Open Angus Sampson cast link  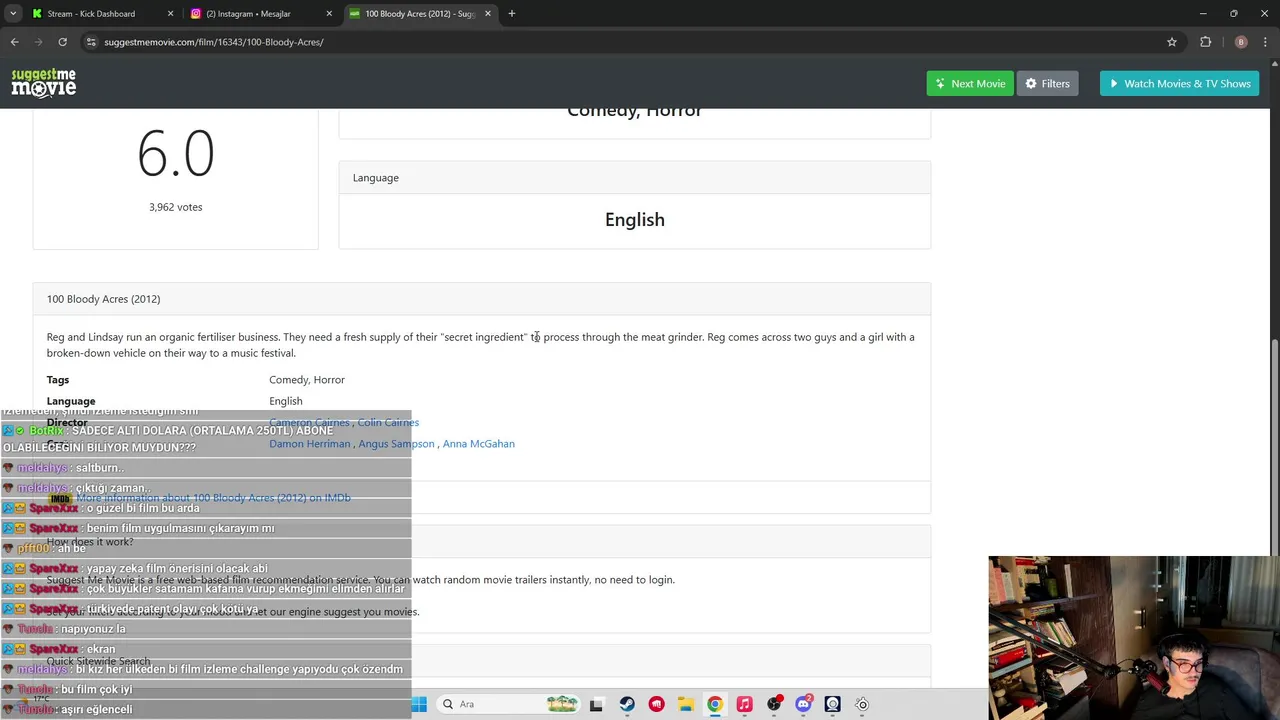click(396, 444)
